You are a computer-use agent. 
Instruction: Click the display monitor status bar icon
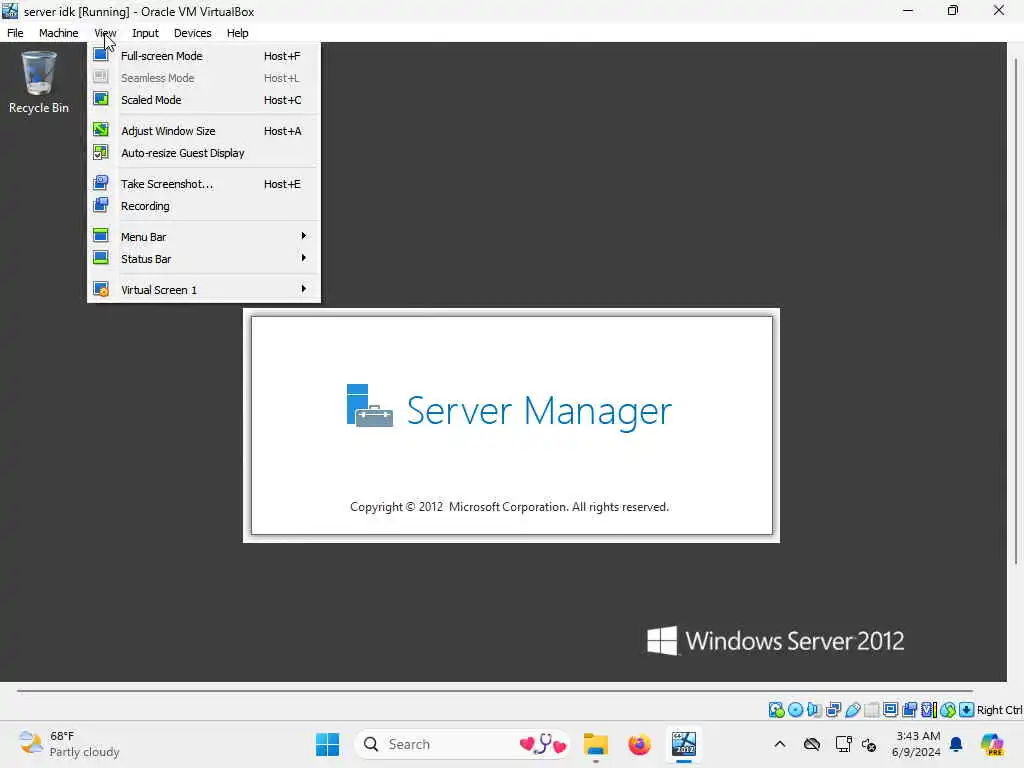point(890,710)
